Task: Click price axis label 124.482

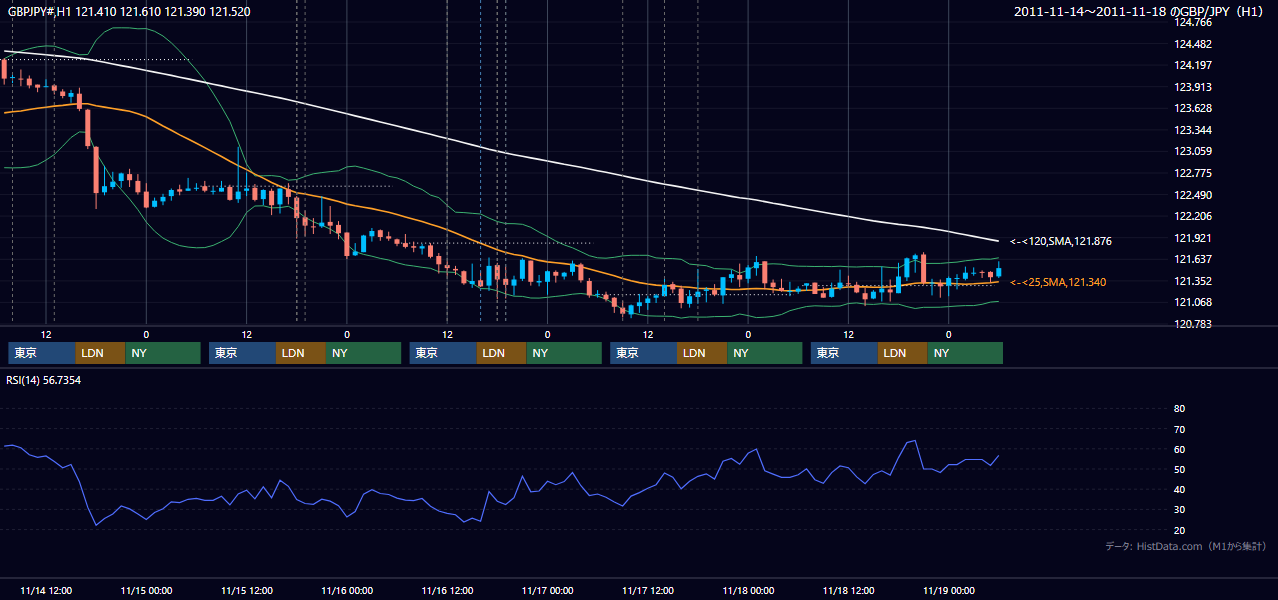Action: (x=1193, y=44)
